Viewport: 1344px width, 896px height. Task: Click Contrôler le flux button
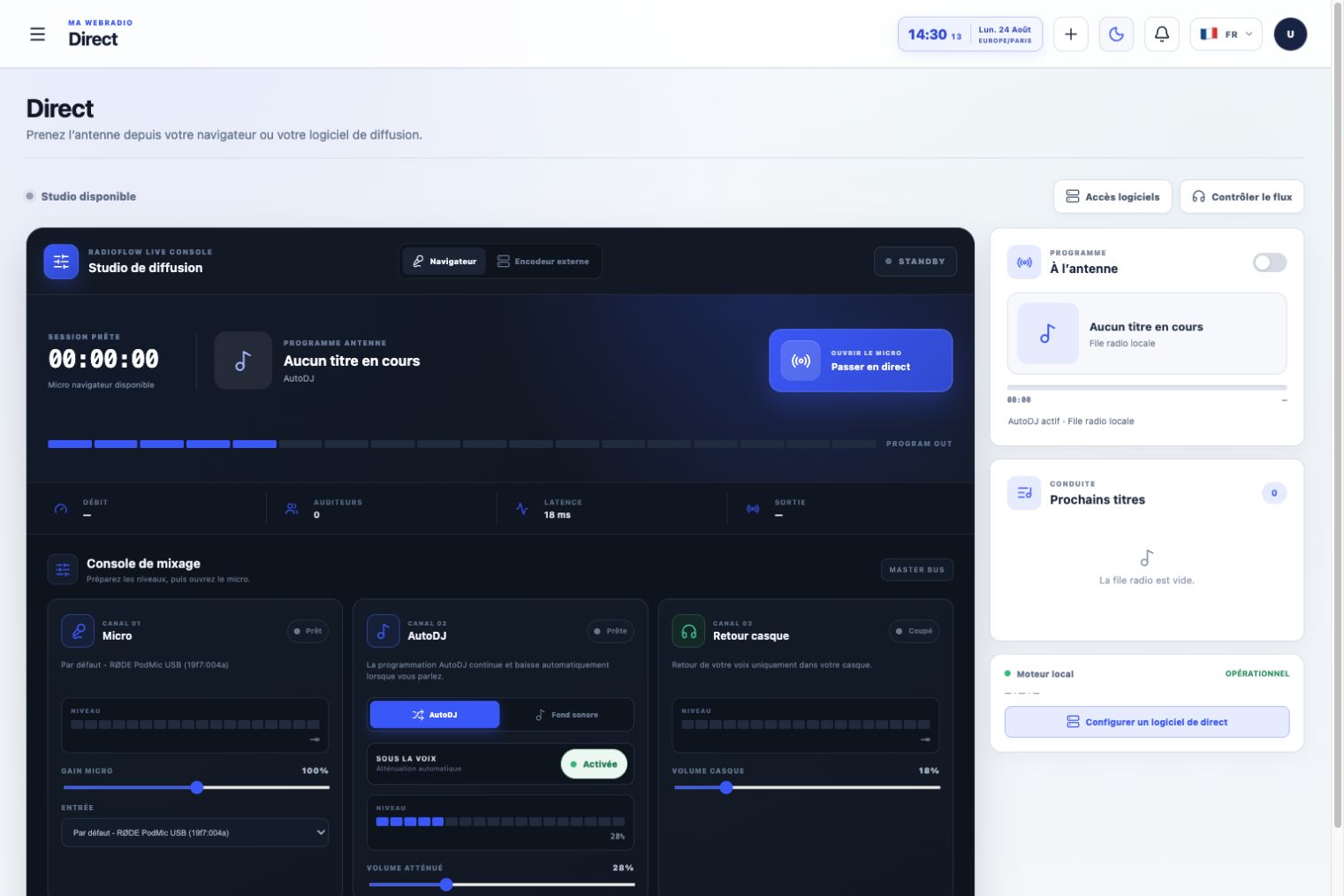[1241, 197]
